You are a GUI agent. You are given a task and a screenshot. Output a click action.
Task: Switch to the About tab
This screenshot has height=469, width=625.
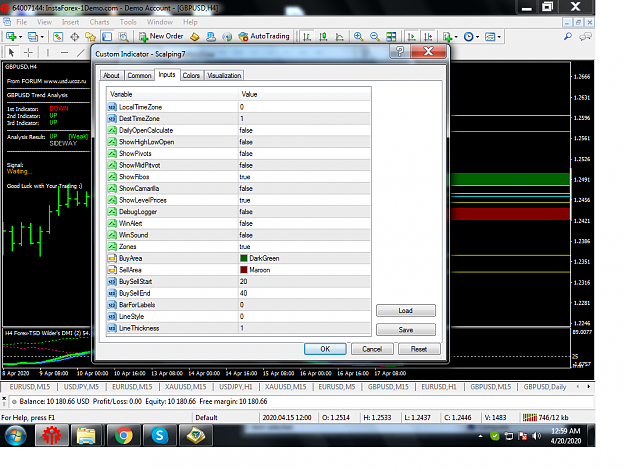[x=111, y=75]
